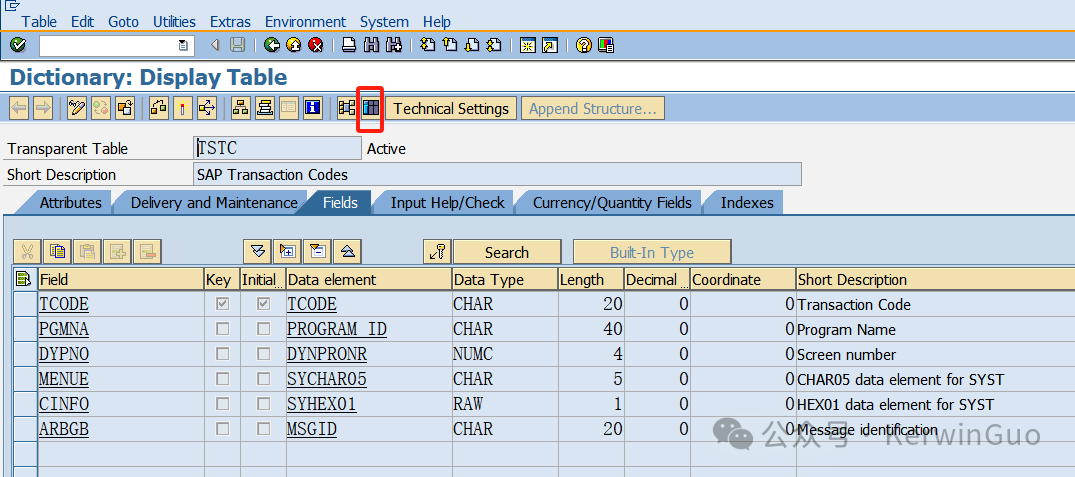Click the Technical Settings button
Screen dimensions: 1075x477
(x=451, y=108)
